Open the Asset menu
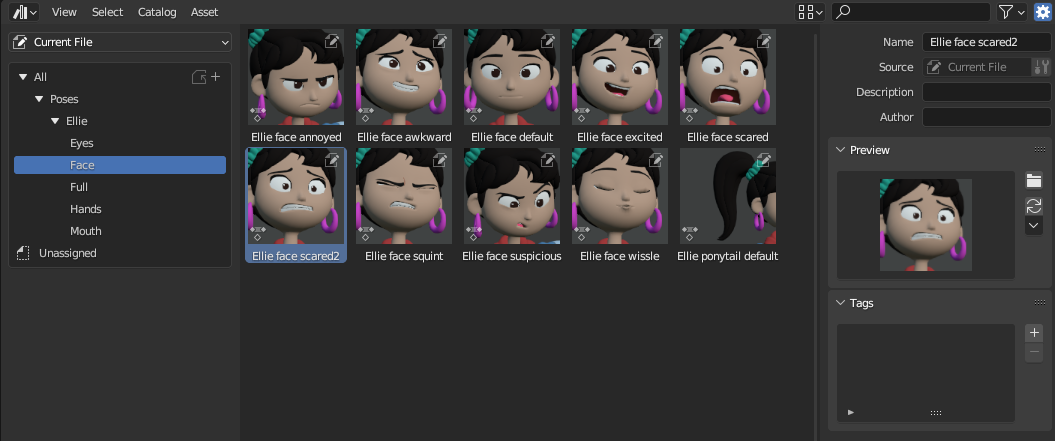The image size is (1055, 441). (x=205, y=12)
